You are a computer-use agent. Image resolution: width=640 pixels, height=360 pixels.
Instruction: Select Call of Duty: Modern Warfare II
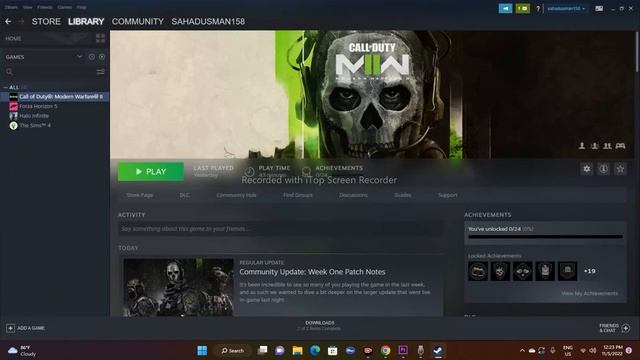[55, 97]
